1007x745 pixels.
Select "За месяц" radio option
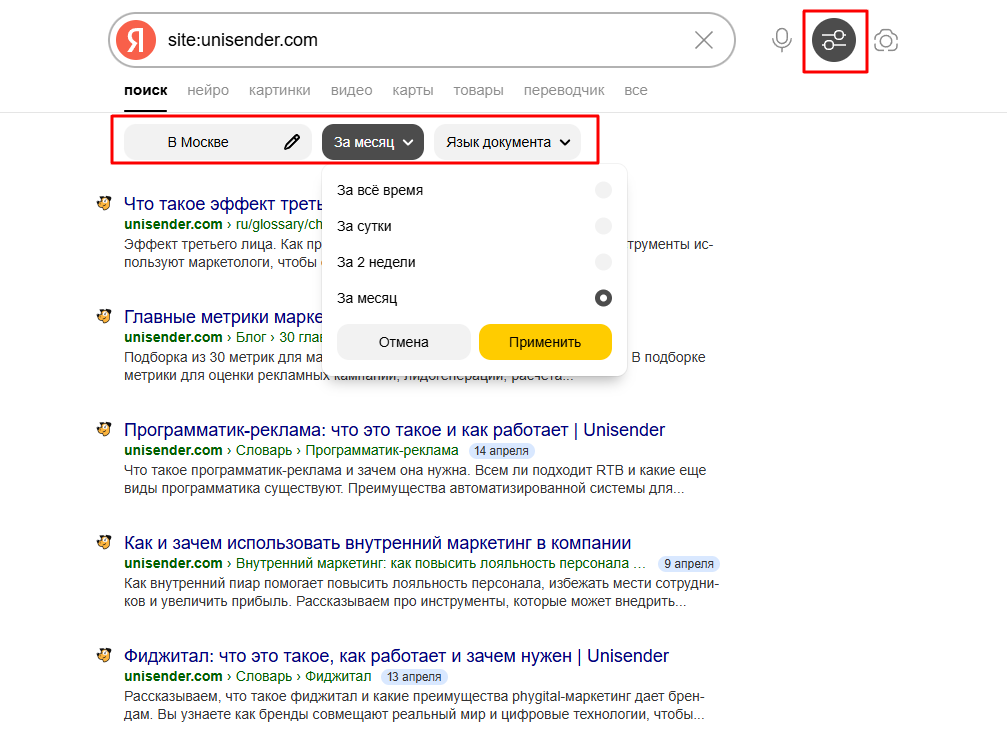603,298
